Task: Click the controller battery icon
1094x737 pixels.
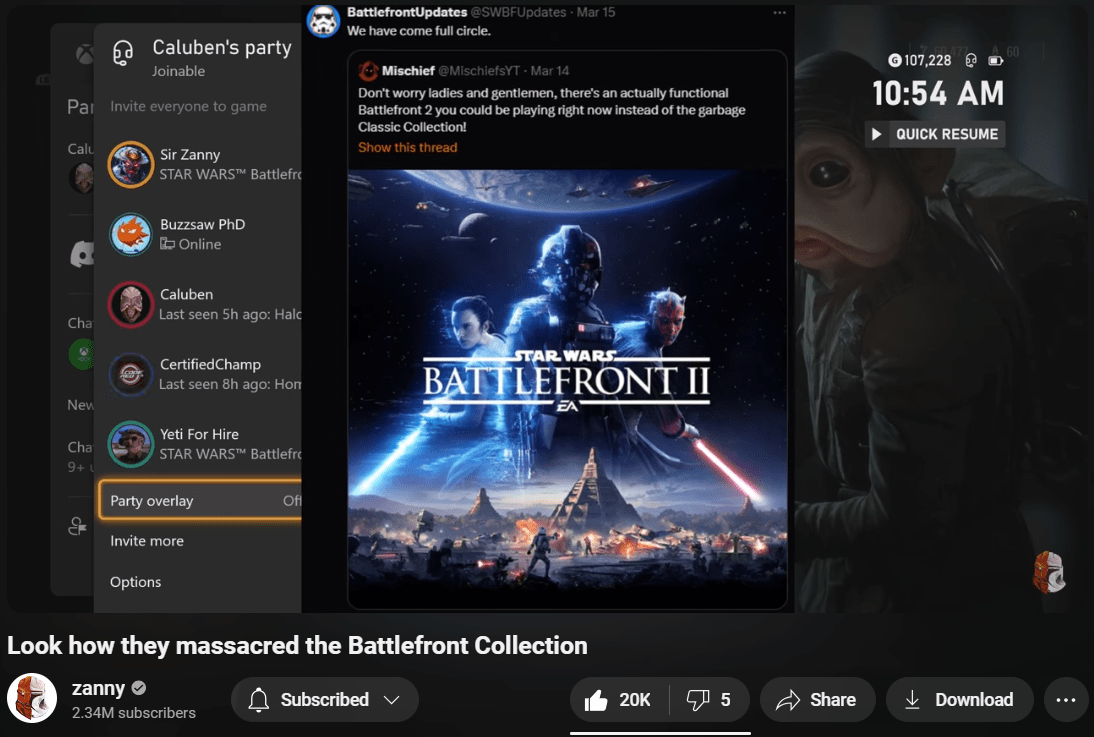Action: click(x=996, y=61)
